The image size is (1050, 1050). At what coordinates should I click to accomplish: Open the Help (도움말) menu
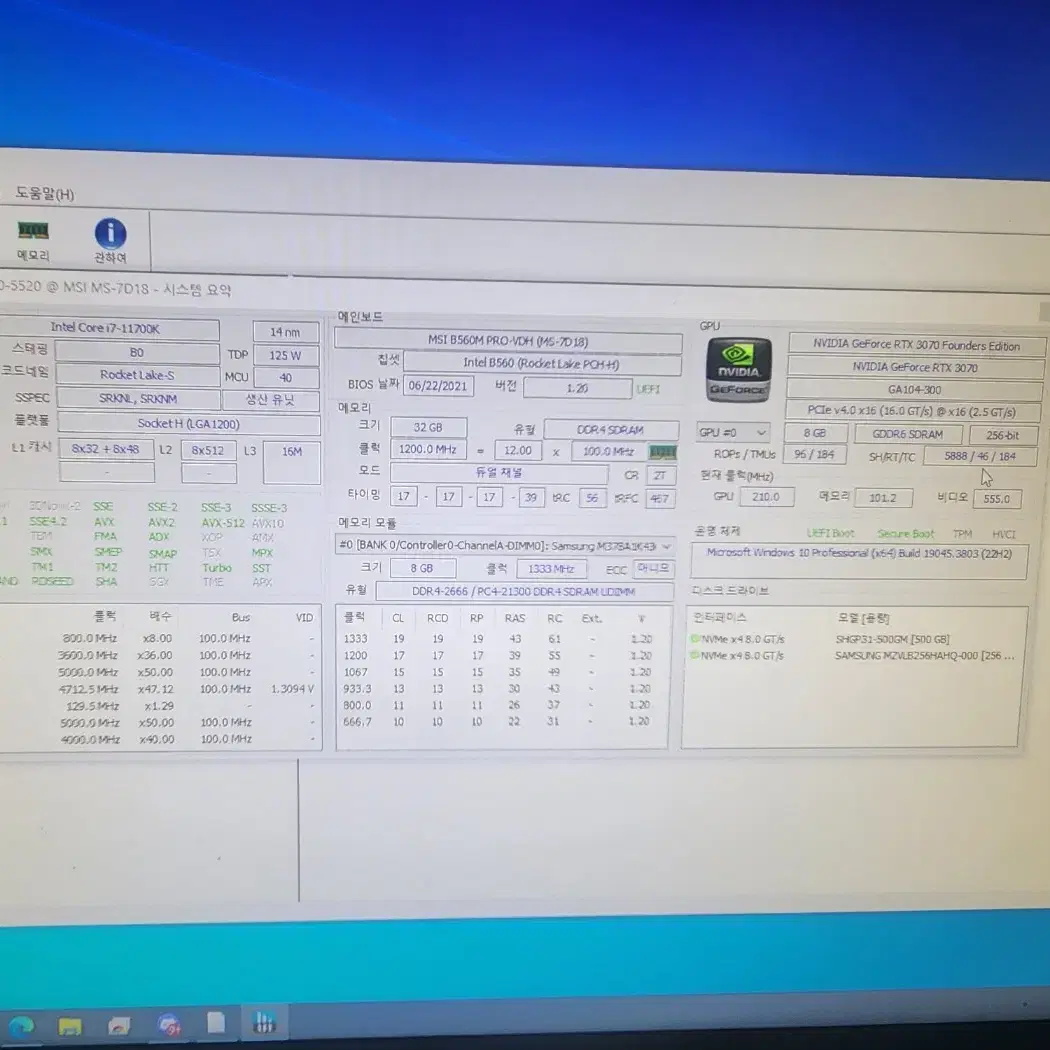[x=44, y=194]
